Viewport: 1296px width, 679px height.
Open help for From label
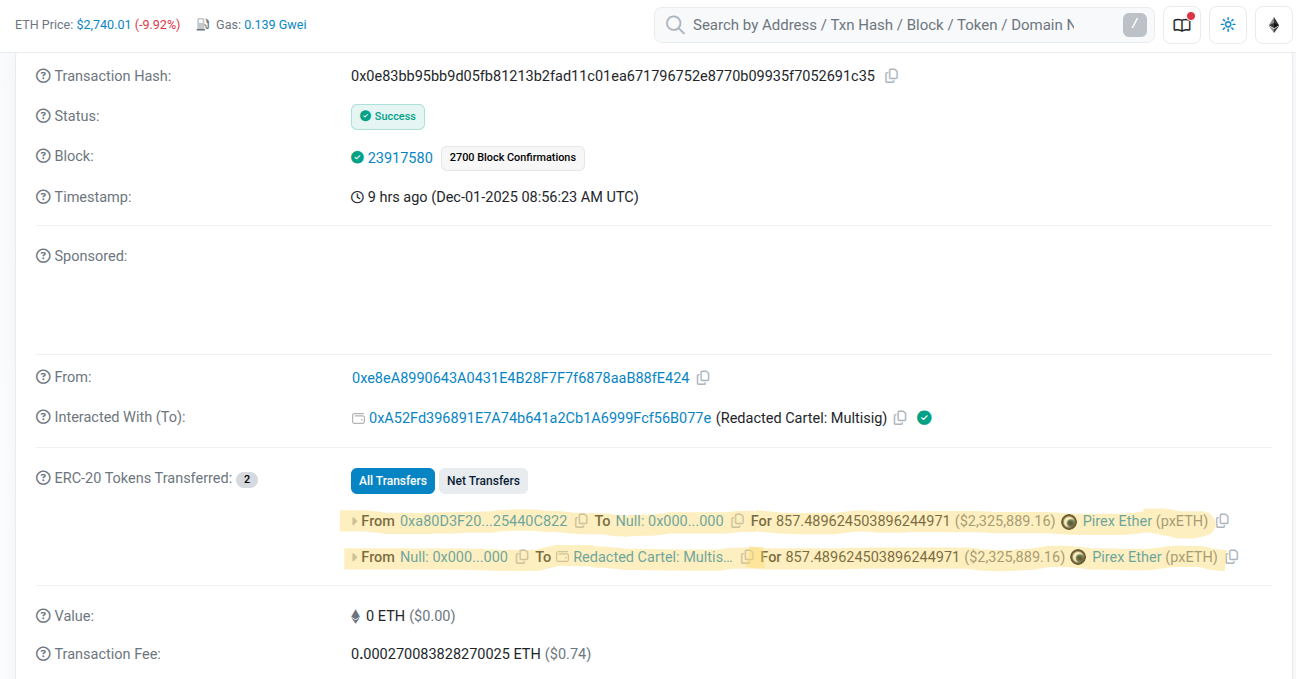click(43, 377)
